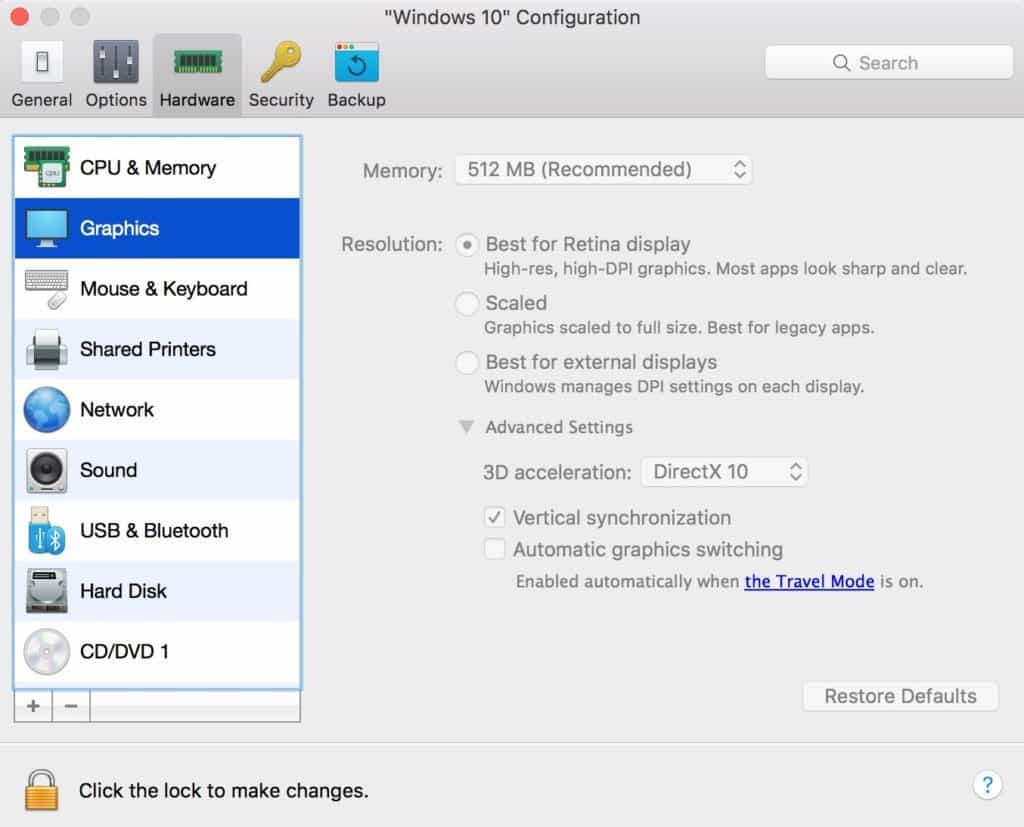Select CPU & Memory in sidebar
Screen dimensions: 1024x827
coord(157,168)
